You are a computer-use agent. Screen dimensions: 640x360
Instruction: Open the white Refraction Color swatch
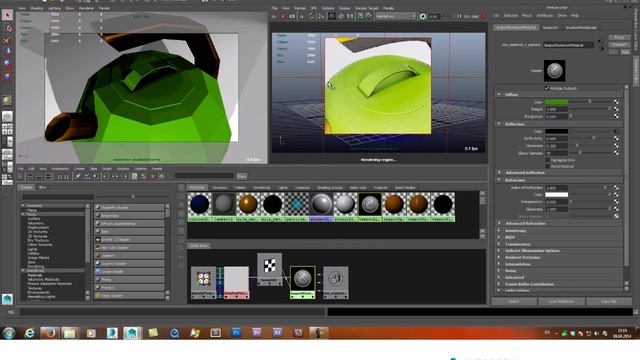point(556,195)
